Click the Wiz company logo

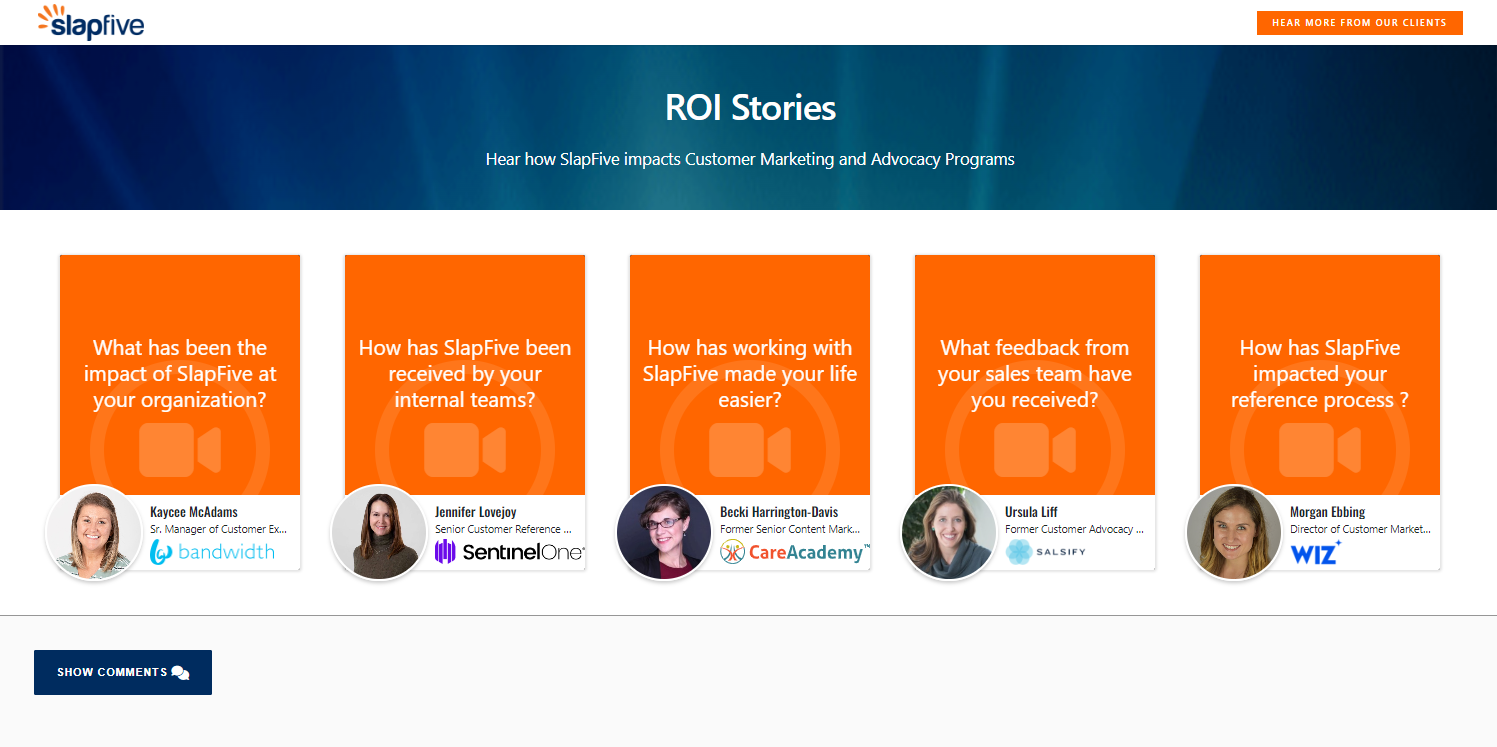[1315, 552]
